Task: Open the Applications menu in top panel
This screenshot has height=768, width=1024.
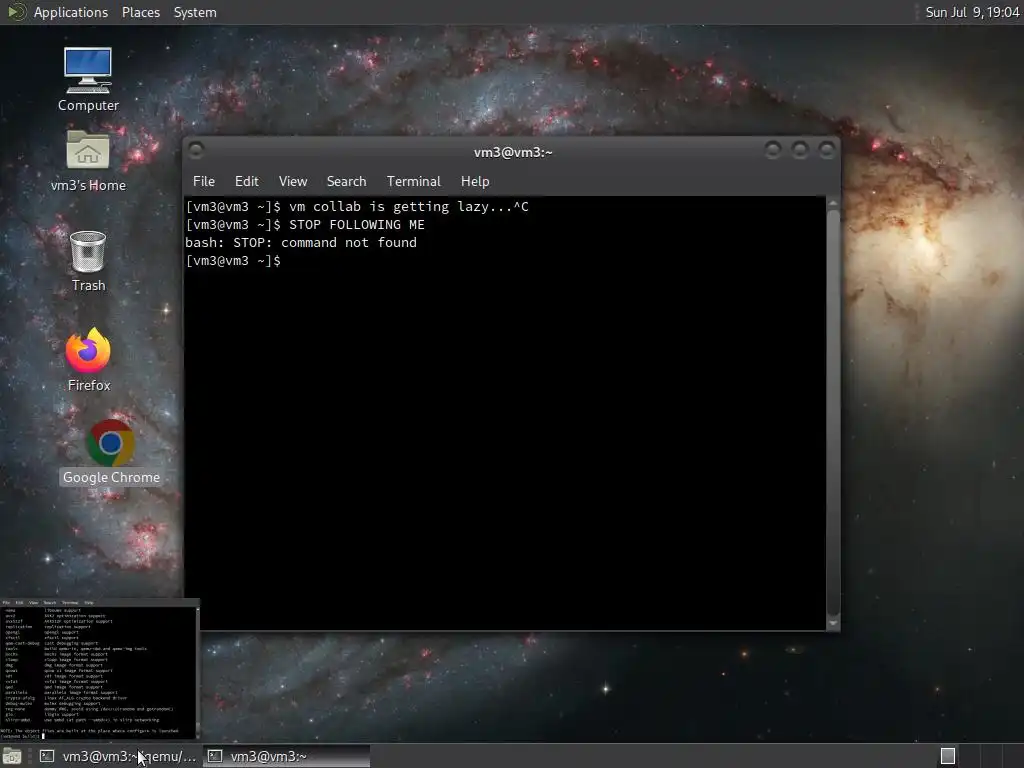Action: [x=71, y=12]
